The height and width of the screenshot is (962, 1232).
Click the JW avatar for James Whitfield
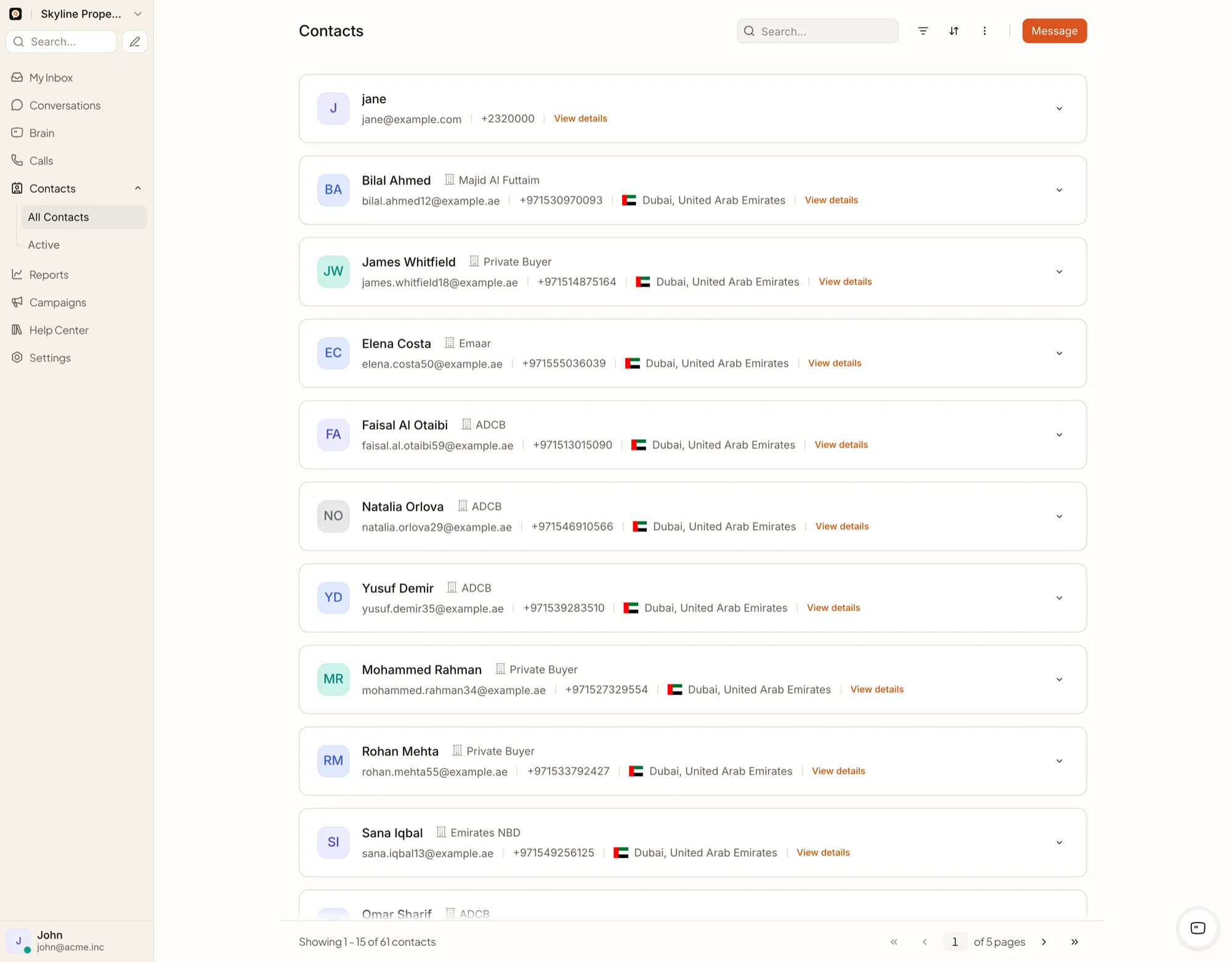click(x=333, y=272)
